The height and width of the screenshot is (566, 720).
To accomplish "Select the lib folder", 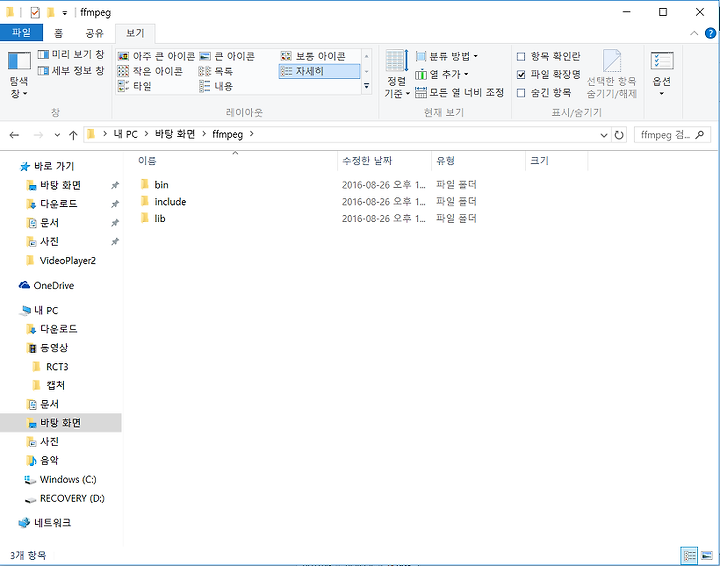I will tap(159, 219).
